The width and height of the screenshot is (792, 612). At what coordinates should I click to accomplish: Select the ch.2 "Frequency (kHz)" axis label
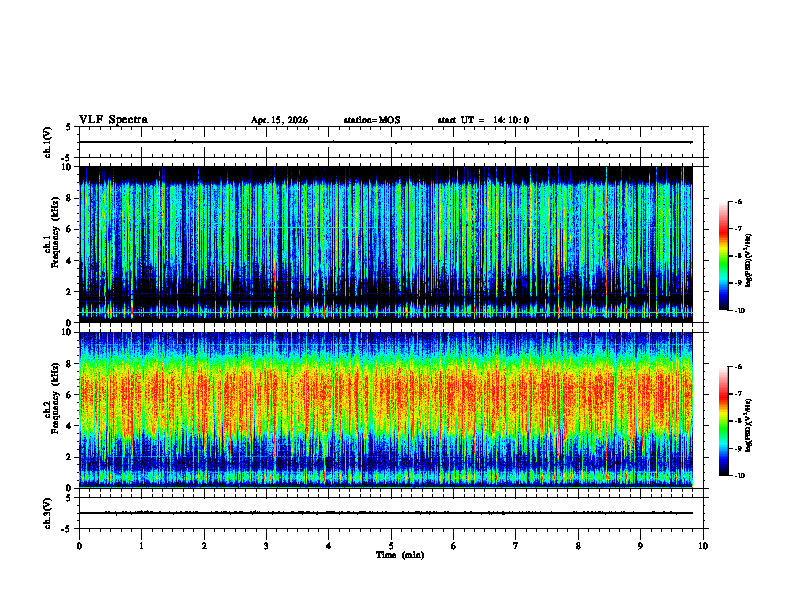pyautogui.click(x=56, y=397)
